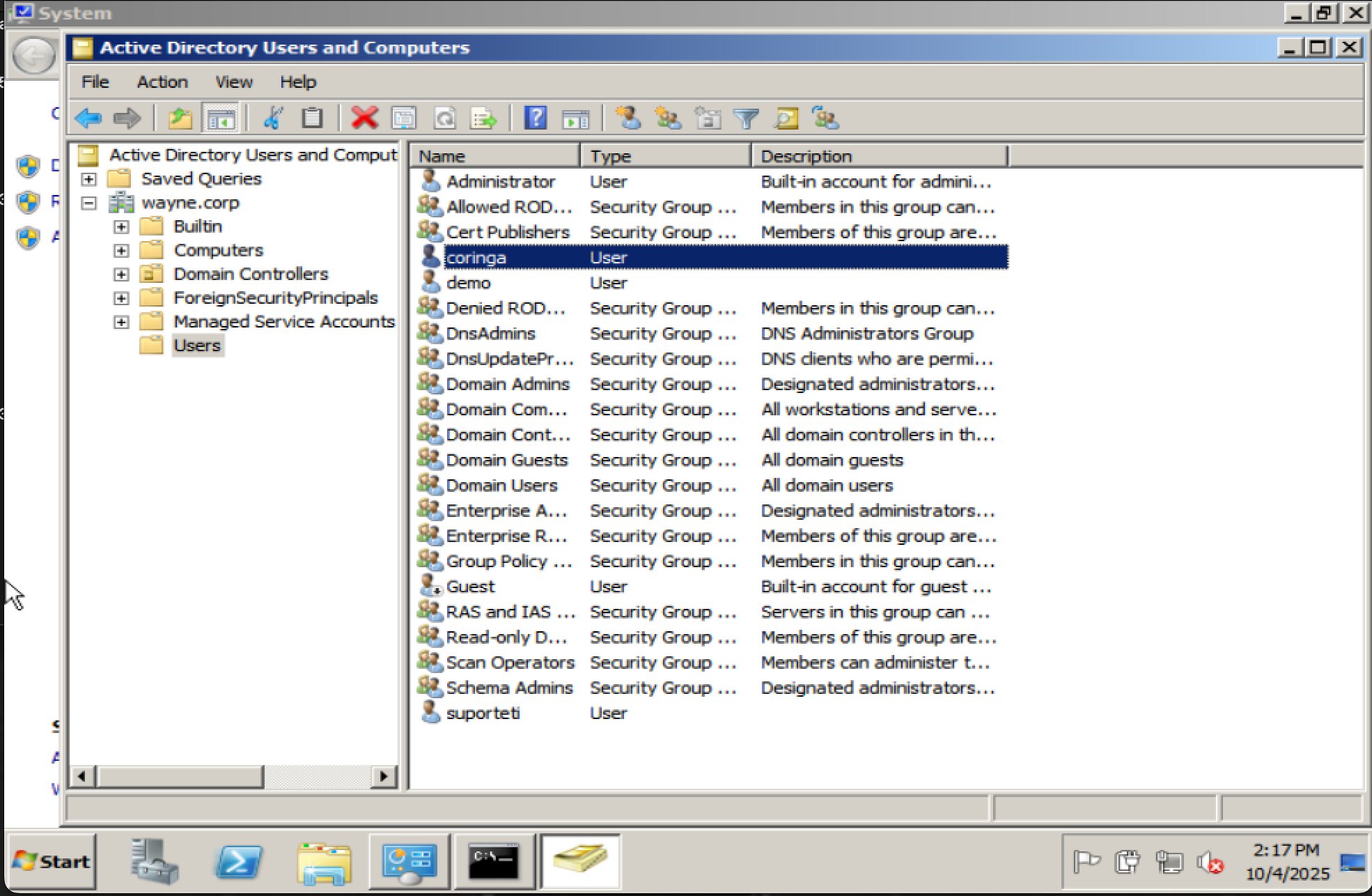This screenshot has width=1372, height=896.
Task: Select the Domain Users group row
Action: [x=712, y=486]
